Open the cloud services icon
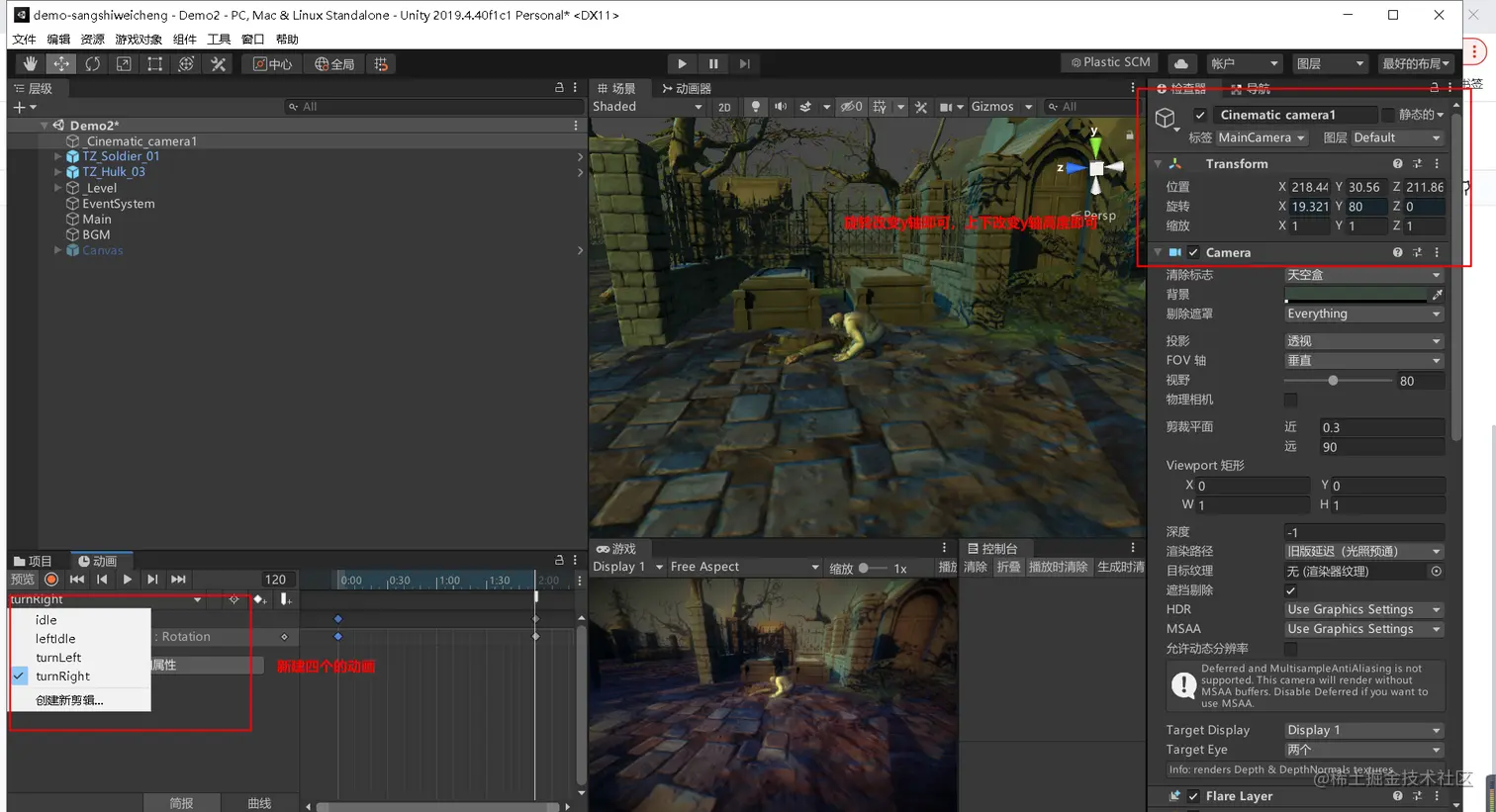This screenshot has height=812, width=1496. click(1181, 63)
